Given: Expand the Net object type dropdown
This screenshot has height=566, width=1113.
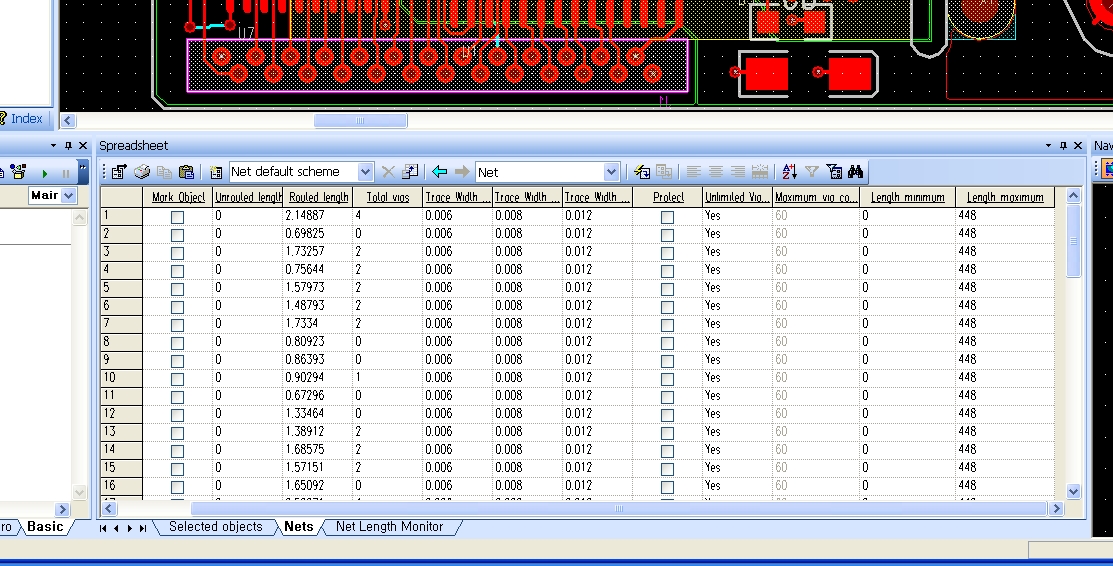Looking at the screenshot, I should pos(611,172).
